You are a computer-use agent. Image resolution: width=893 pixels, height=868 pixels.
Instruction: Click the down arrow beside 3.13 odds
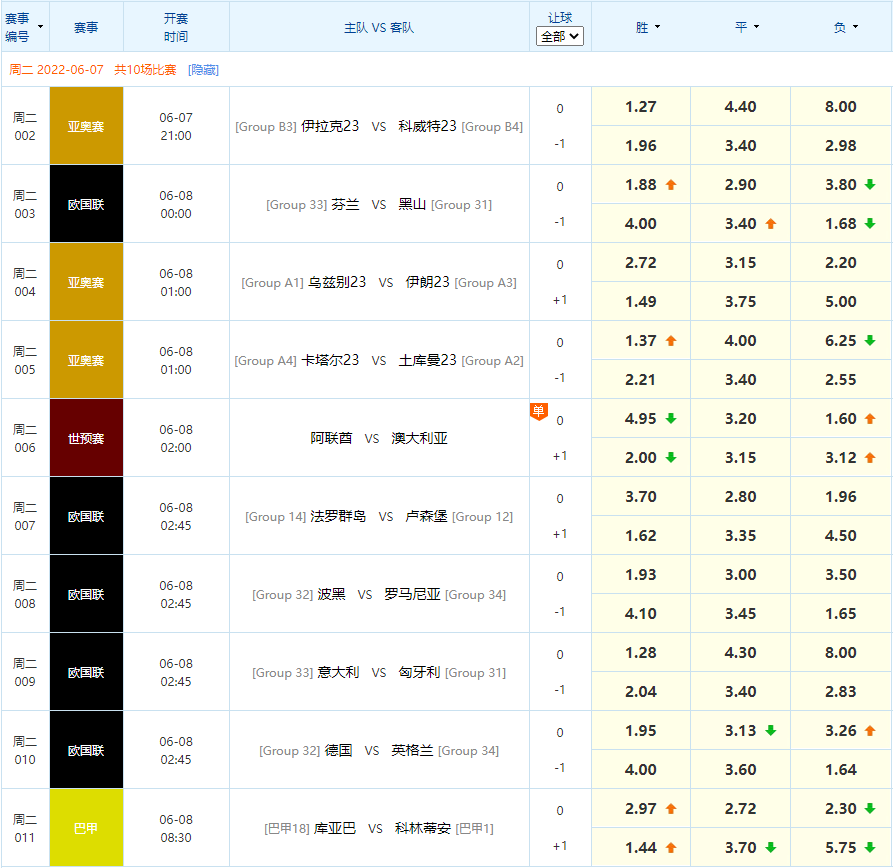(x=771, y=731)
